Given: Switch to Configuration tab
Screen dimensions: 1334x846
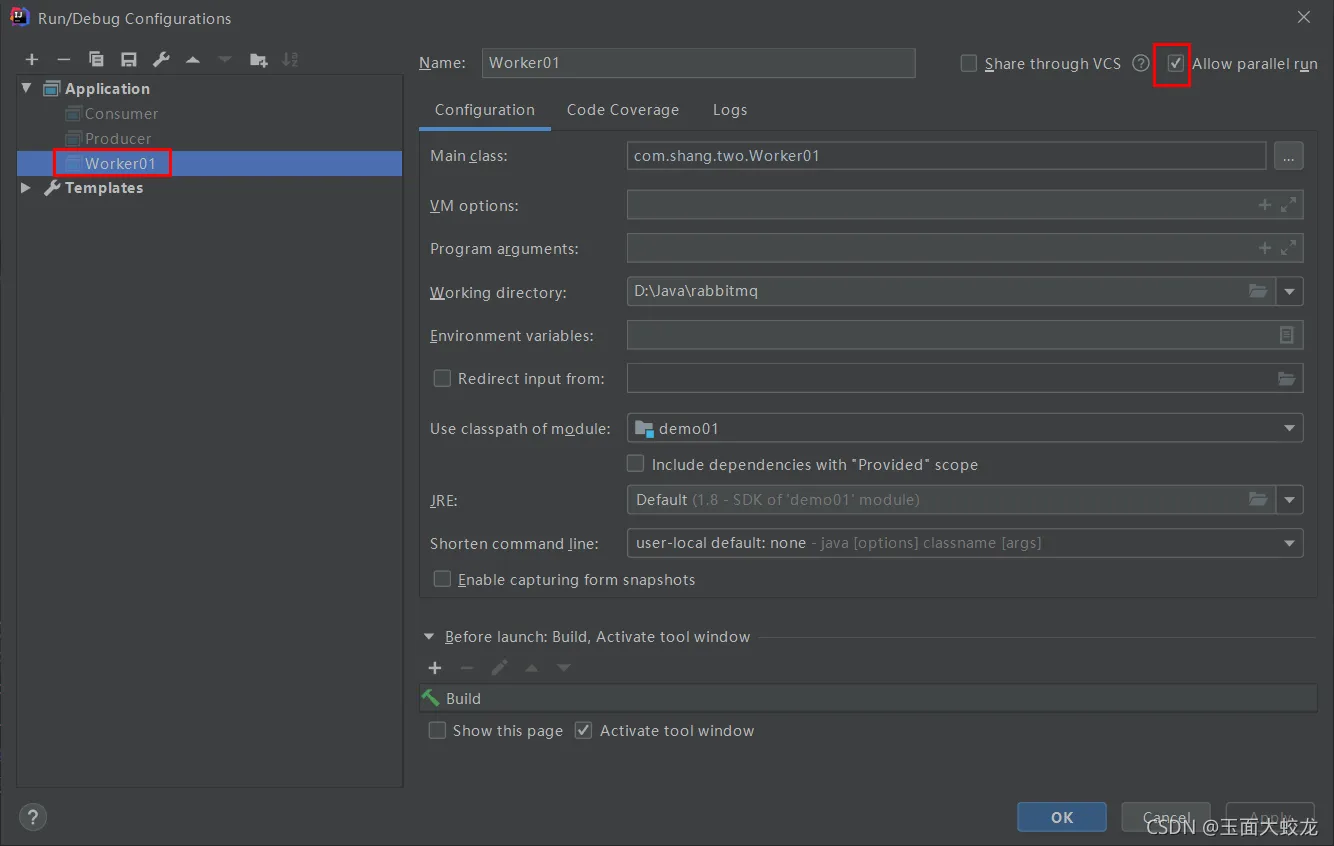Looking at the screenshot, I should (485, 110).
